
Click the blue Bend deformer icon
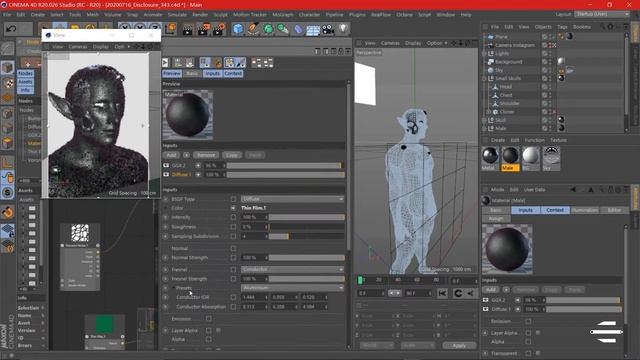(x=298, y=29)
